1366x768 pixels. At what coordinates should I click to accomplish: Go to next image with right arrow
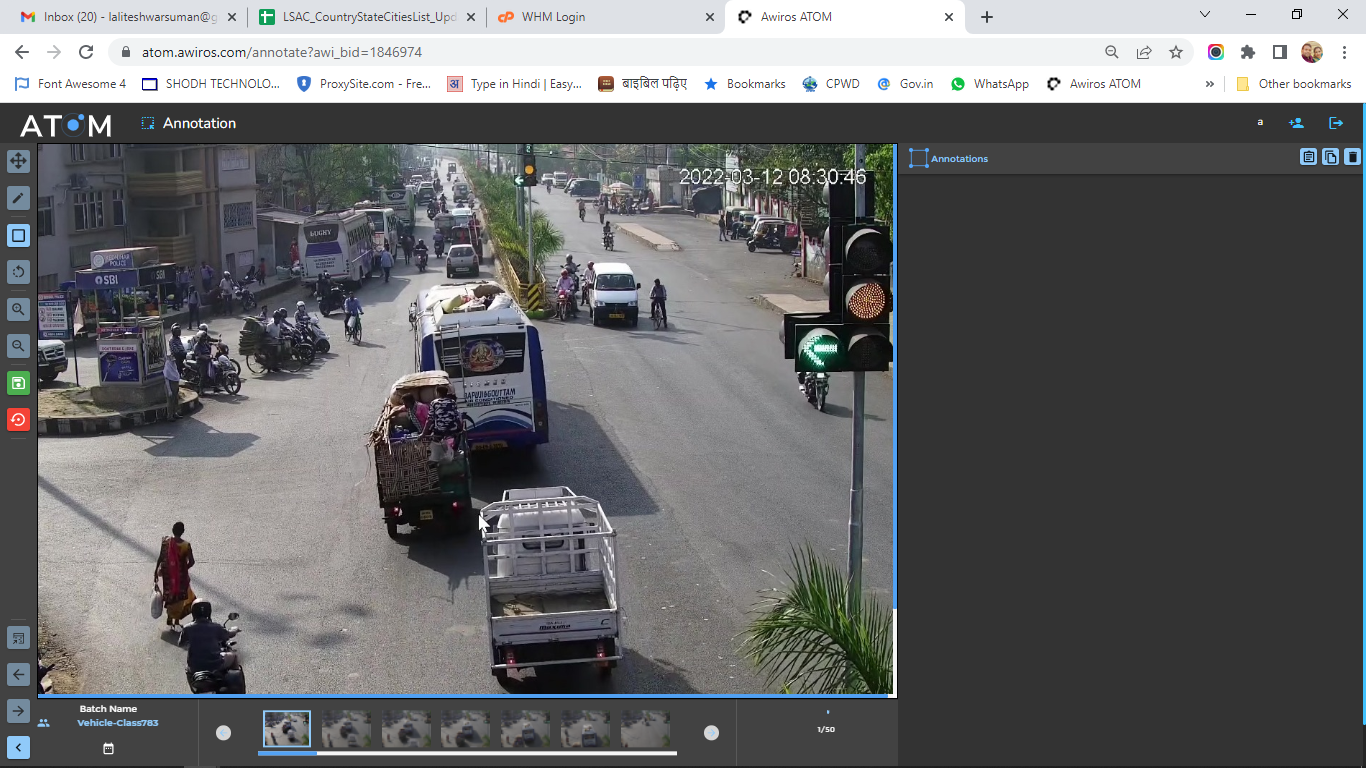click(18, 710)
